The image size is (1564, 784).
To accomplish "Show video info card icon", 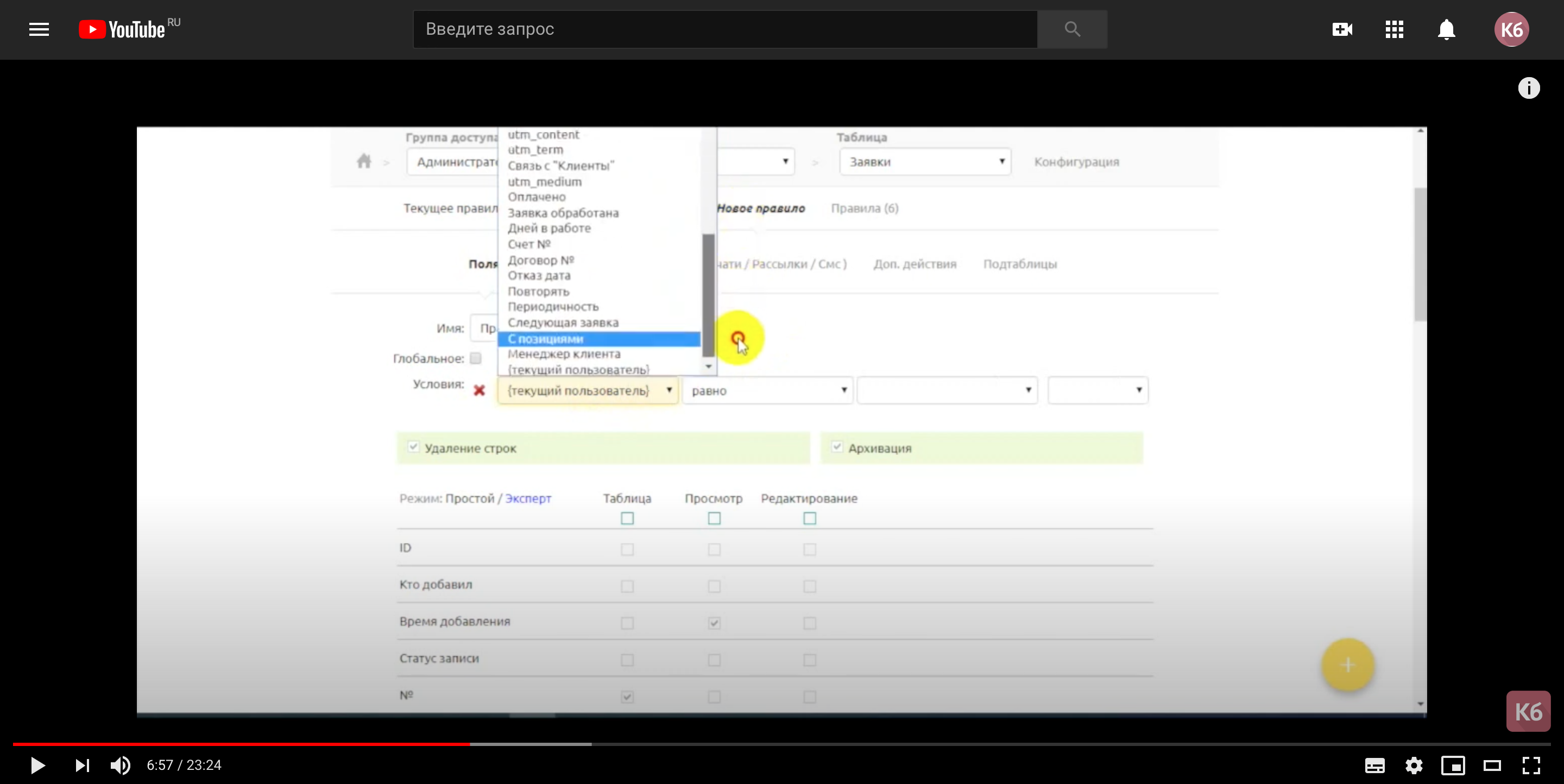I will [x=1529, y=88].
